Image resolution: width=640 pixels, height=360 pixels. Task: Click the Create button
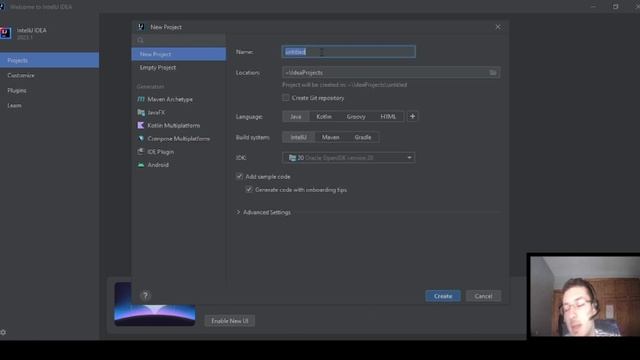click(x=443, y=296)
